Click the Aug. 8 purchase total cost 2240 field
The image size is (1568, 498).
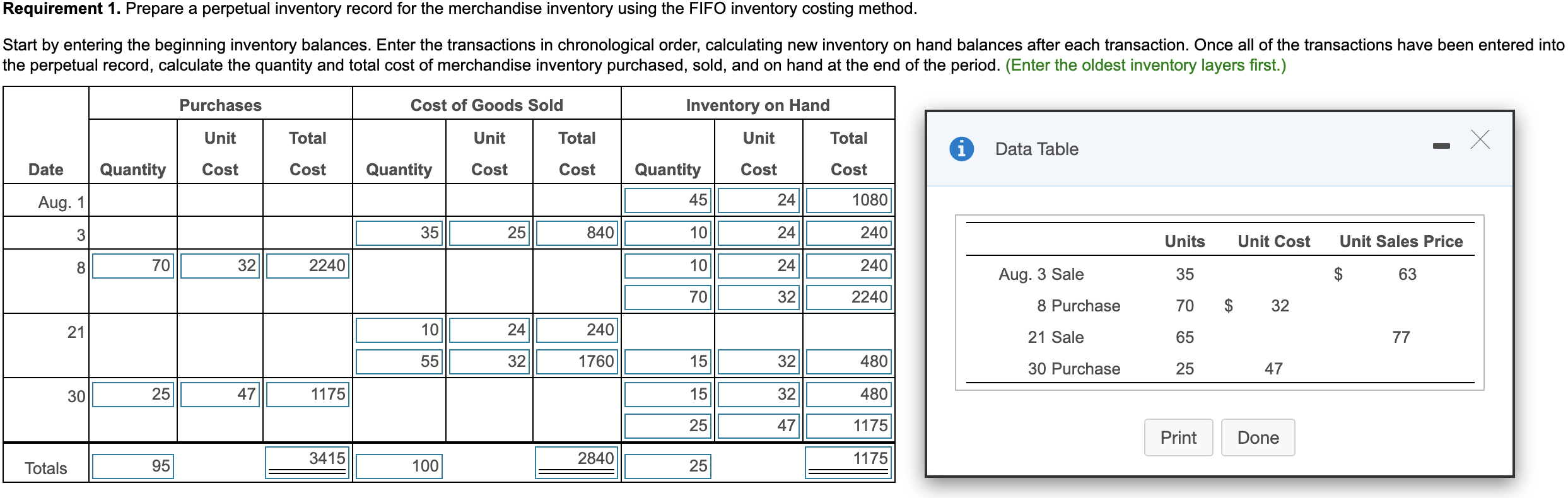tap(307, 265)
